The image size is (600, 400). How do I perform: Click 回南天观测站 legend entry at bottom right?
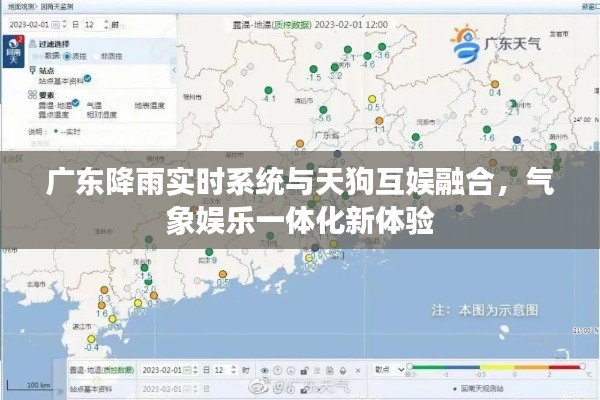[x=478, y=389]
